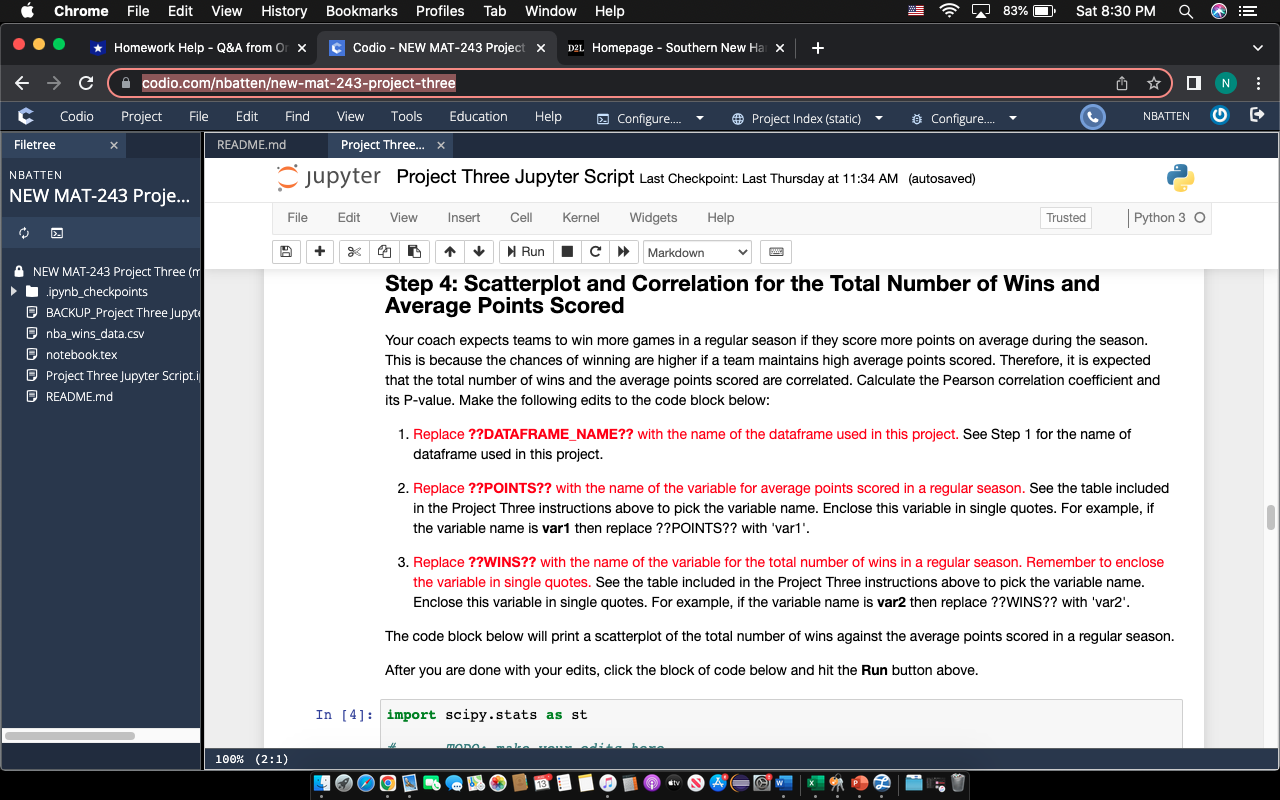Open Jupyter Cell menu
The height and width of the screenshot is (800, 1280).
(x=521, y=217)
